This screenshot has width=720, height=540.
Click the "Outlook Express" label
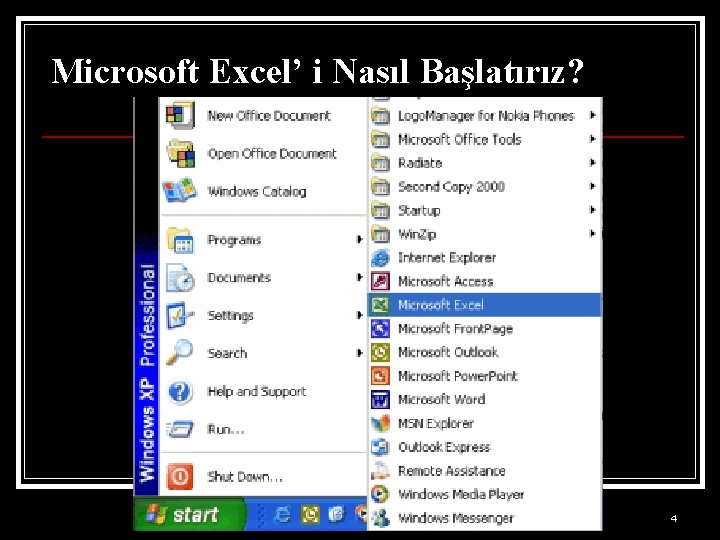pos(444,447)
